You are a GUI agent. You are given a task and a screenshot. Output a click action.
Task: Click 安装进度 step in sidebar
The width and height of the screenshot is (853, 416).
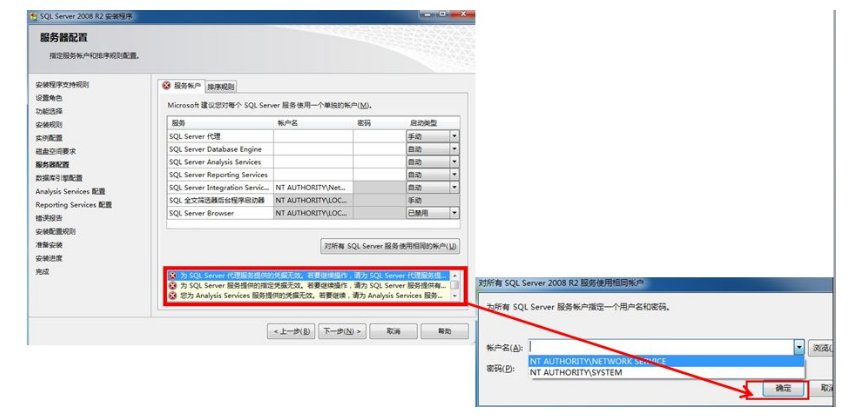coord(49,258)
